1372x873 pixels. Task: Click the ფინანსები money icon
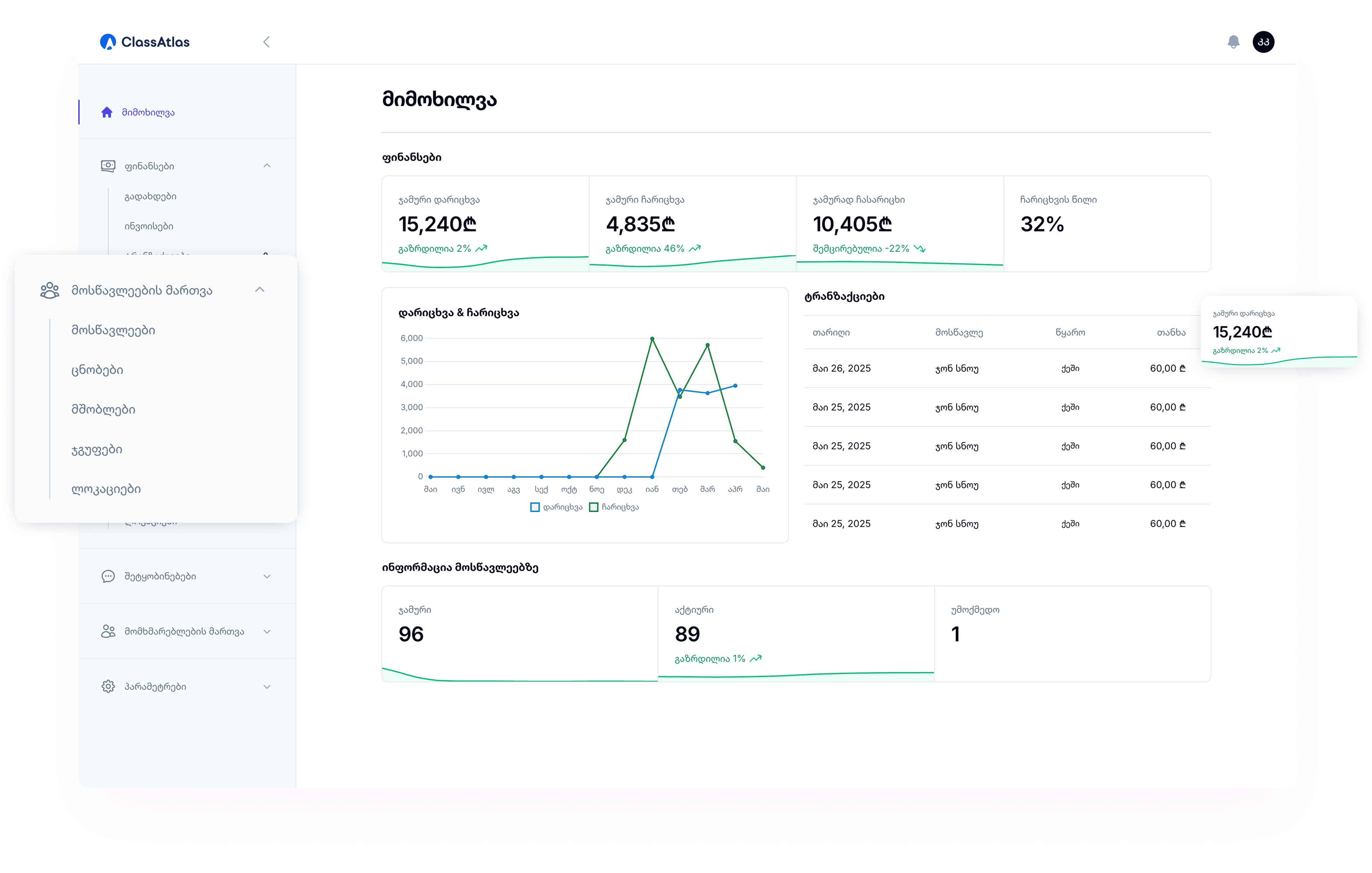coord(108,166)
